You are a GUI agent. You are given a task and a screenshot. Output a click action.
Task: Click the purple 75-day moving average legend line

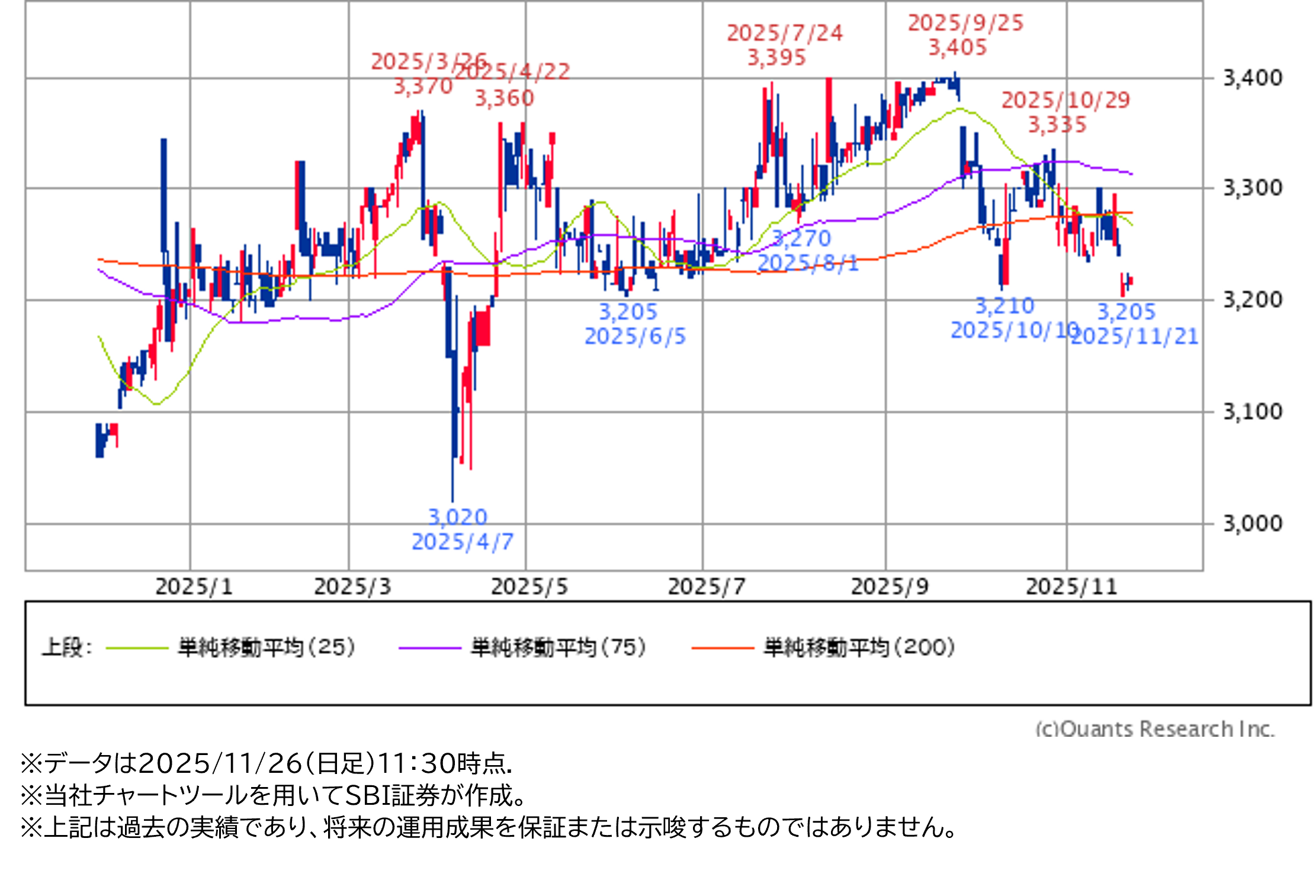click(429, 648)
